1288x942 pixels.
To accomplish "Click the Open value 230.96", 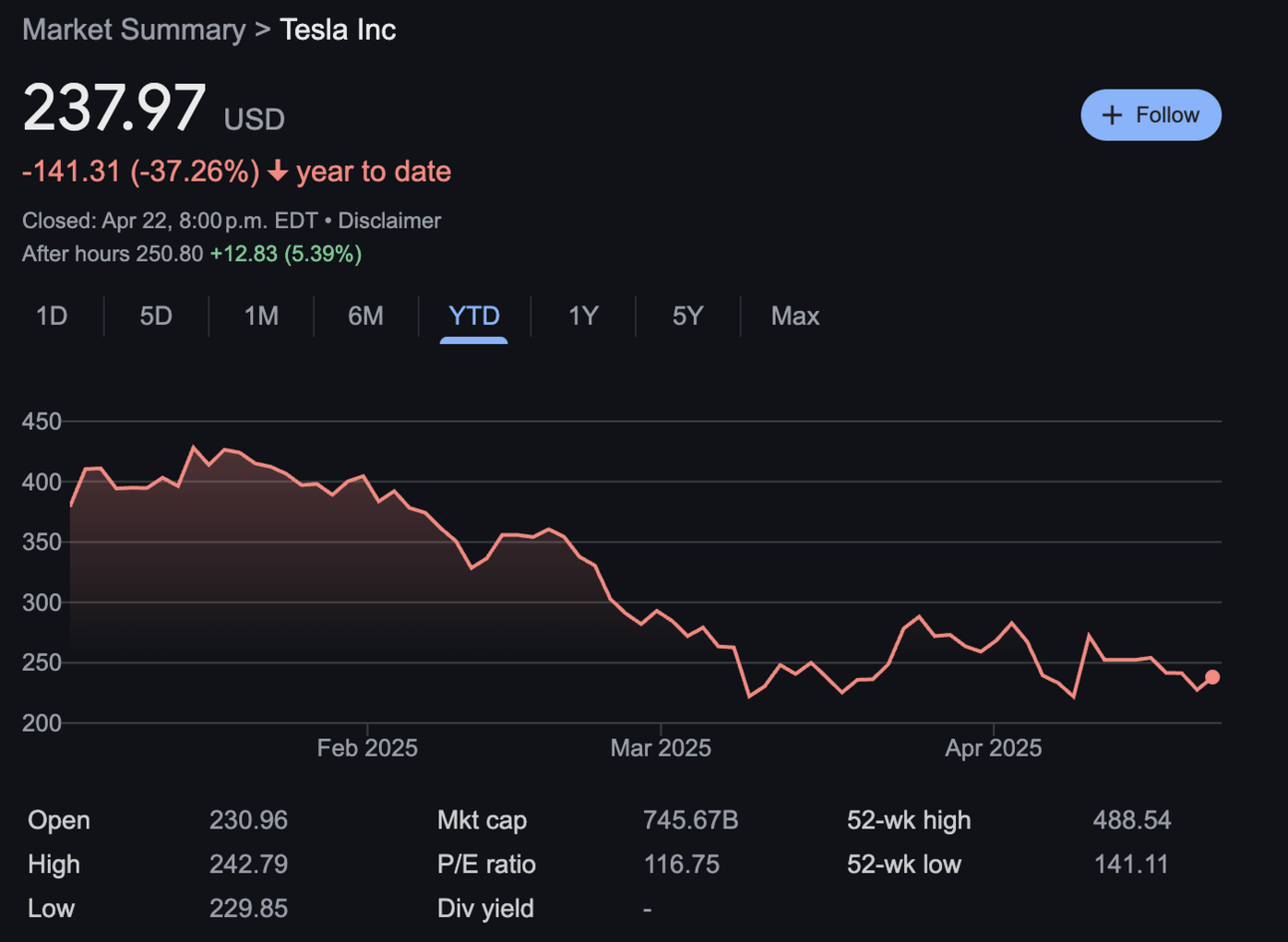I will [x=248, y=820].
